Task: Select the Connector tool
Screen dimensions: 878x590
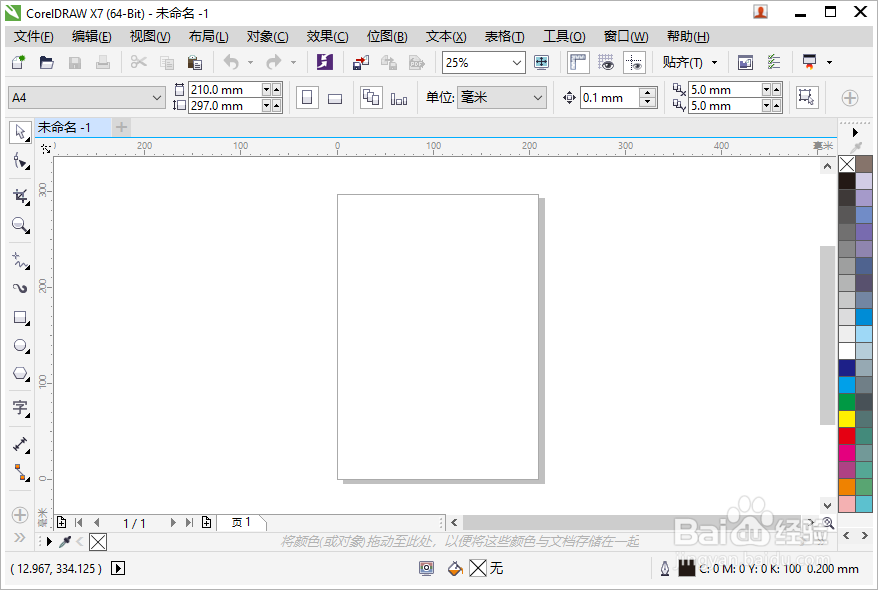Action: [x=20, y=472]
